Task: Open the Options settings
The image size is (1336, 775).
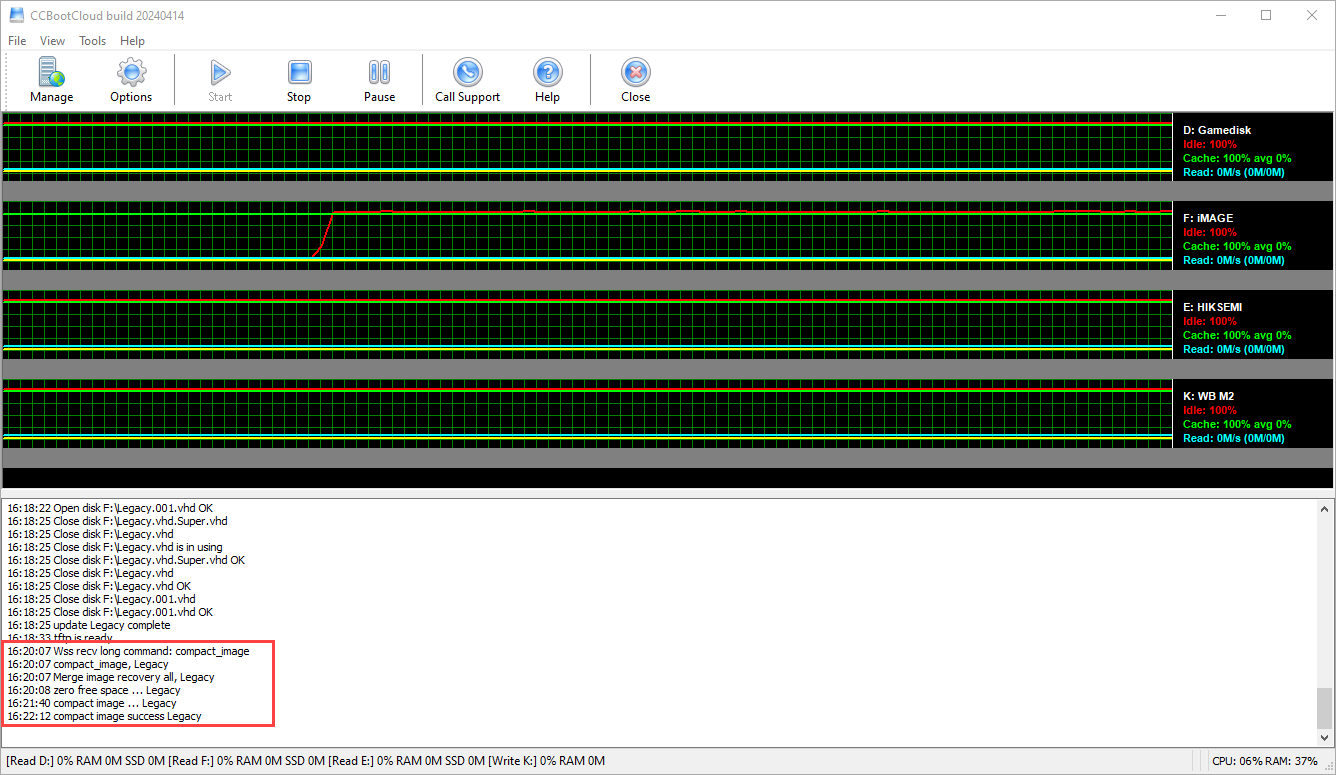Action: [130, 79]
